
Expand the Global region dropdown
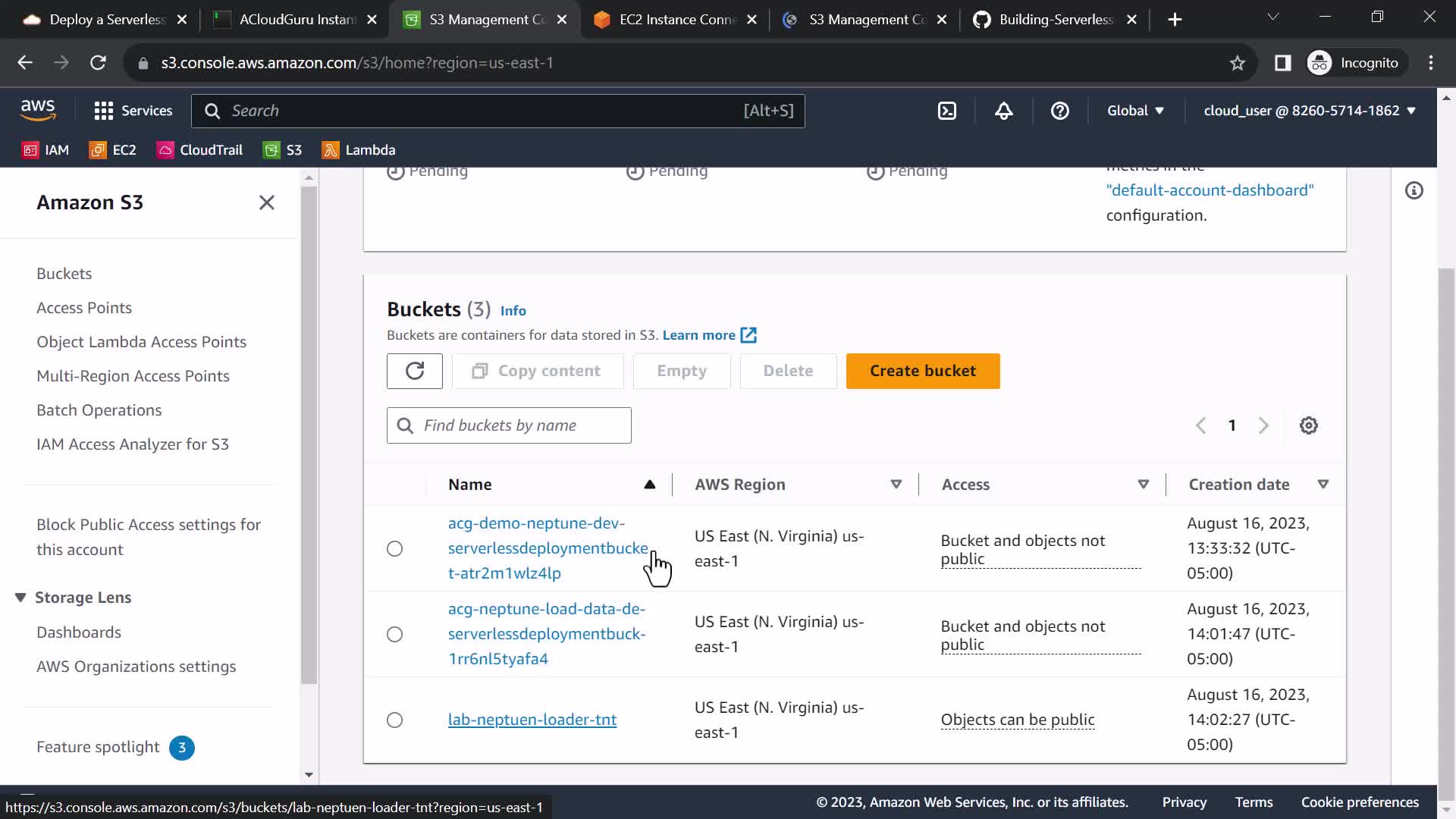(1134, 111)
